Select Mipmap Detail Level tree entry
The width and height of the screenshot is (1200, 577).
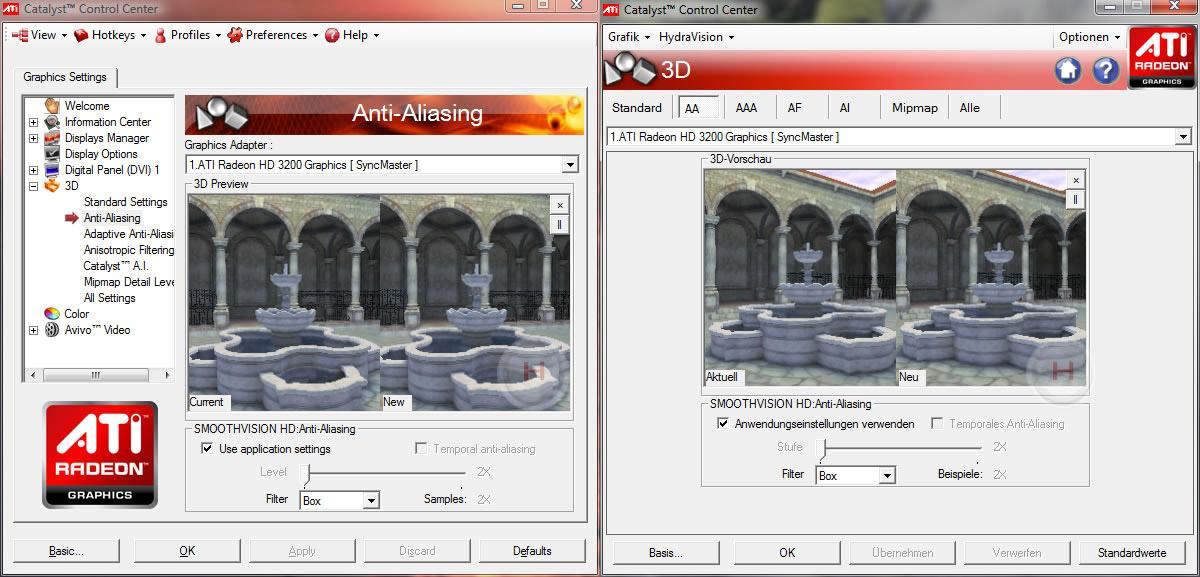pos(128,281)
